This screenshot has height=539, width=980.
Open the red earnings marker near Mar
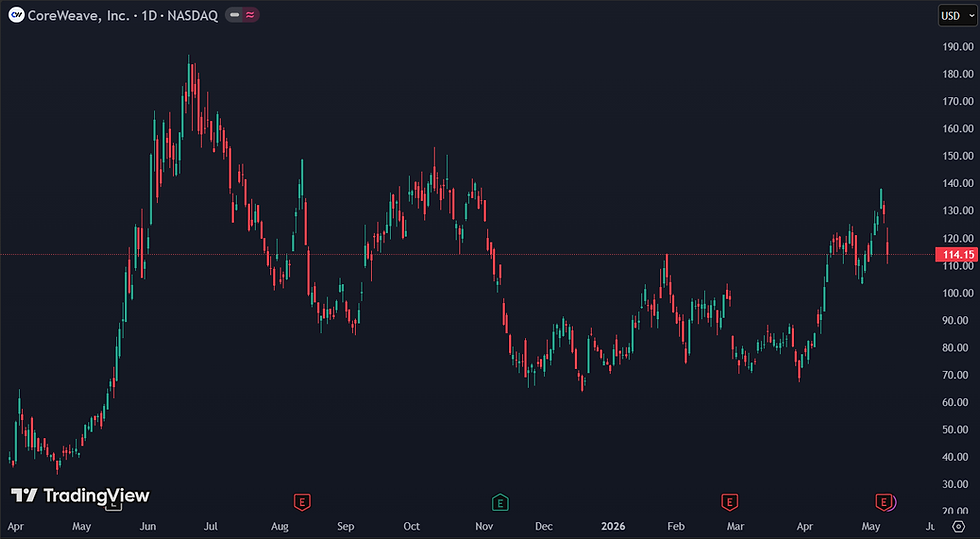click(729, 502)
